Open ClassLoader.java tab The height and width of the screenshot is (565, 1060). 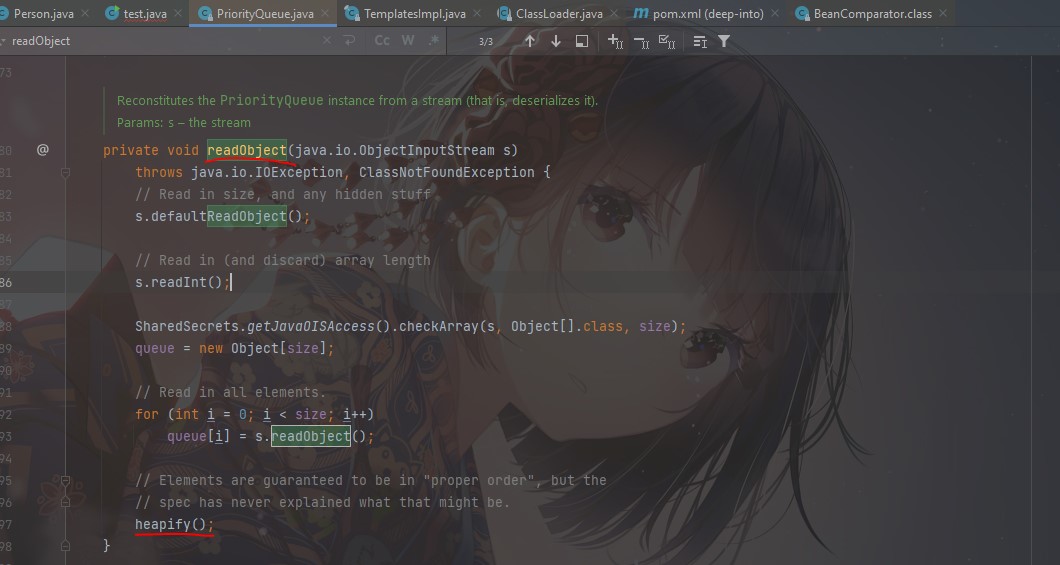(x=558, y=14)
